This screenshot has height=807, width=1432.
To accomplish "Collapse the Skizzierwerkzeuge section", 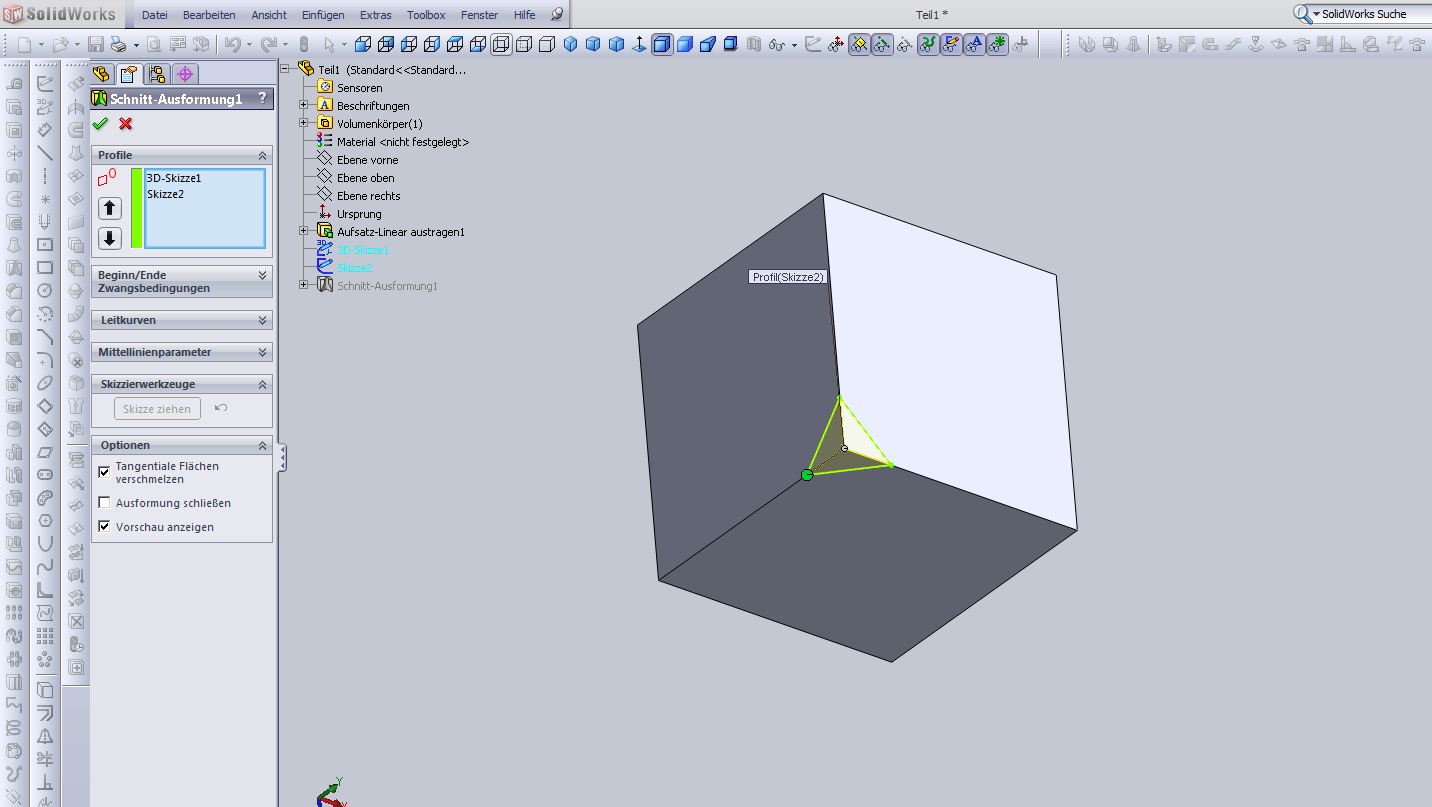I will pos(263,384).
